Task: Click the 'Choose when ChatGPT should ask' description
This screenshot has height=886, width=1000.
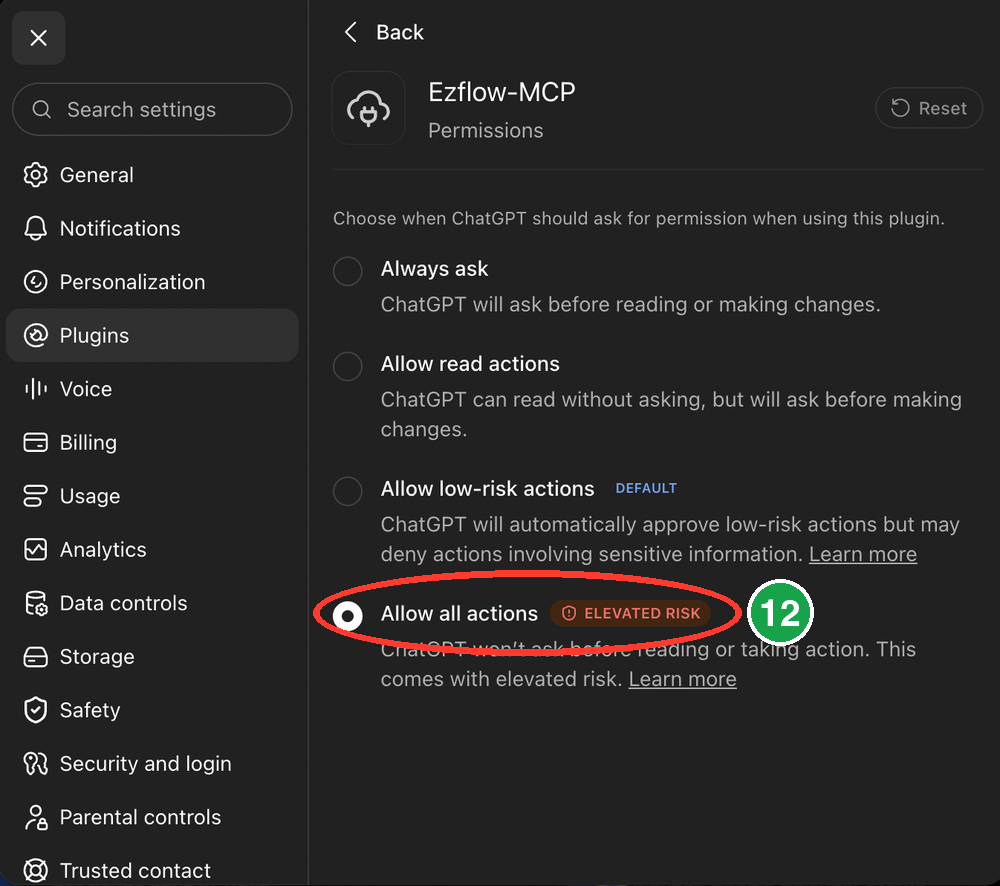Action: click(638, 218)
